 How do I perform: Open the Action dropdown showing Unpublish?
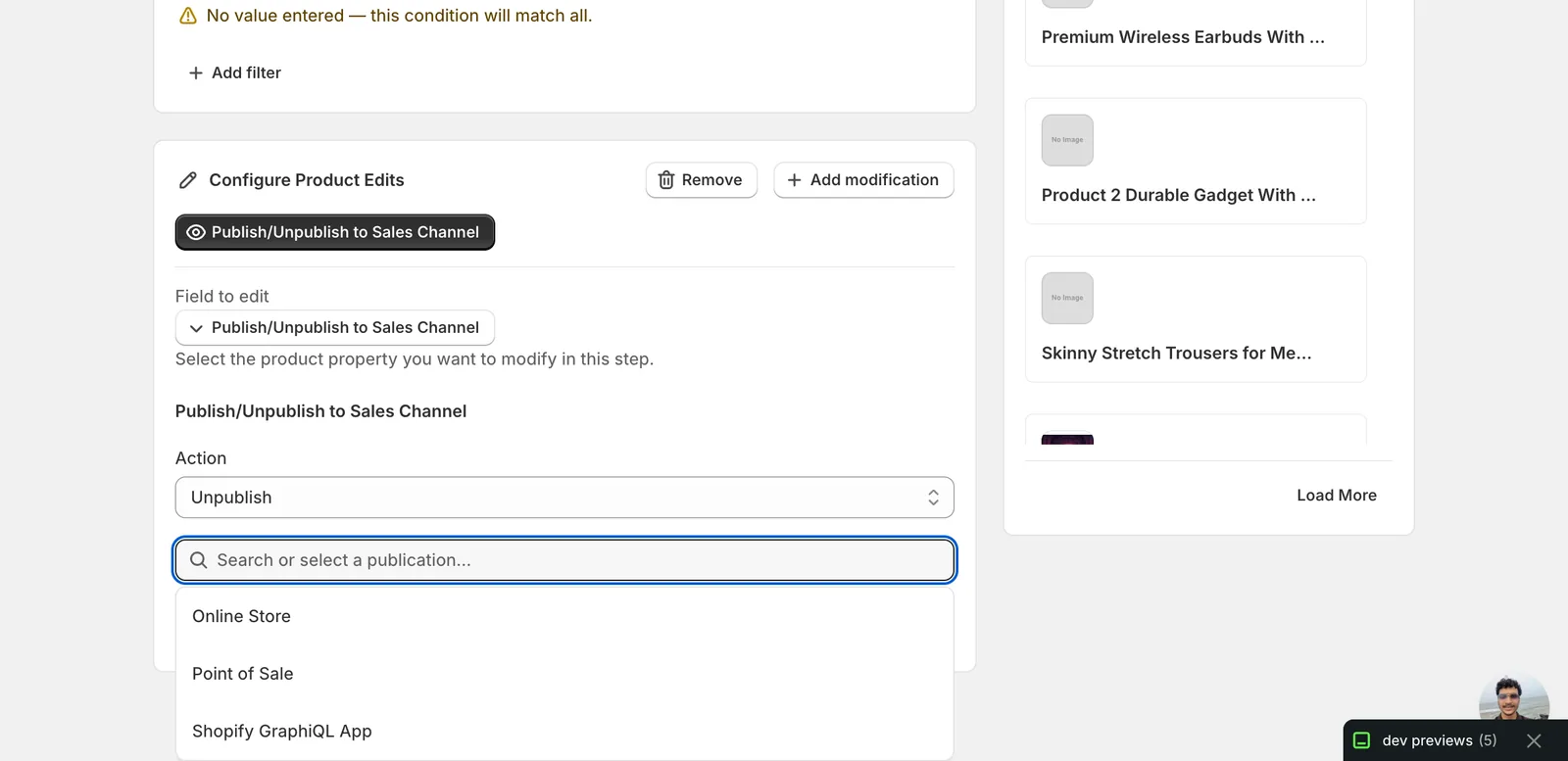click(x=564, y=498)
